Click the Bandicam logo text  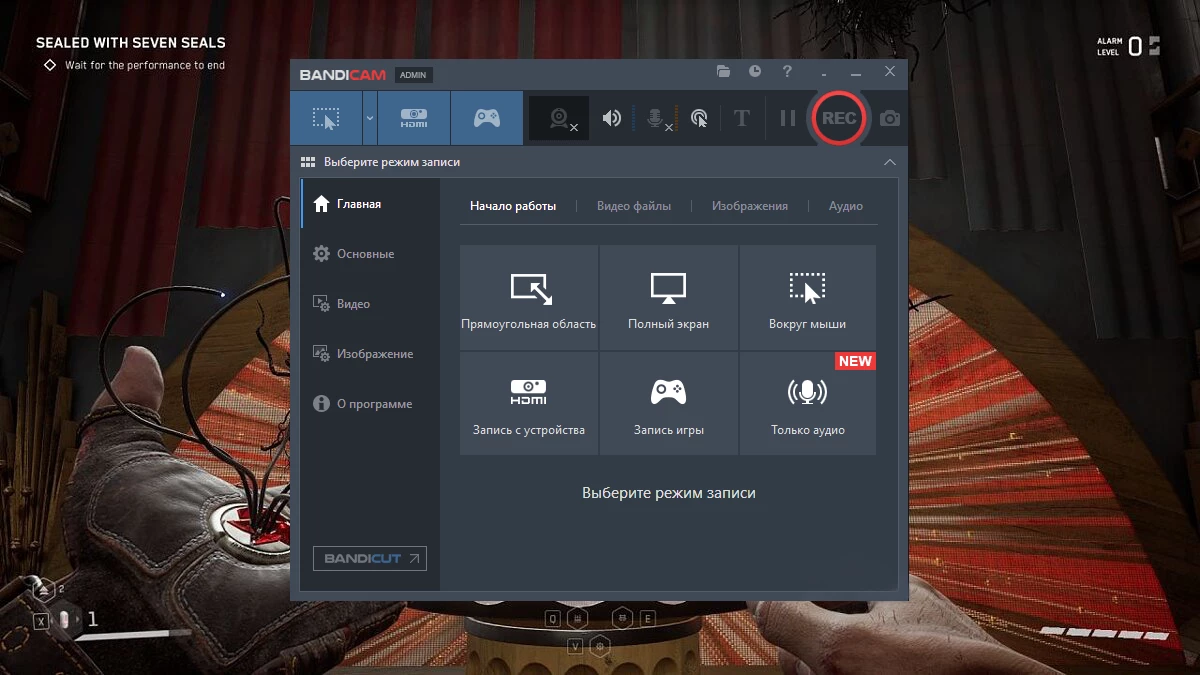(343, 75)
